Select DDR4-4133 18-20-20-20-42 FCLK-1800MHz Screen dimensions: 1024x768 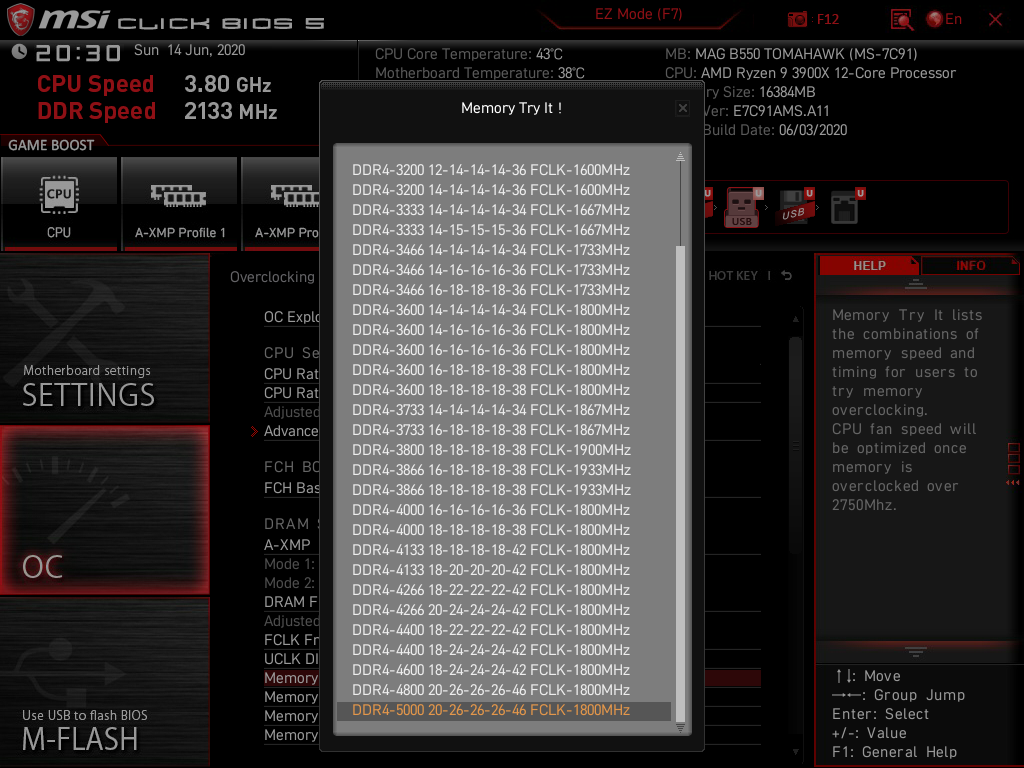pyautogui.click(x=504, y=570)
